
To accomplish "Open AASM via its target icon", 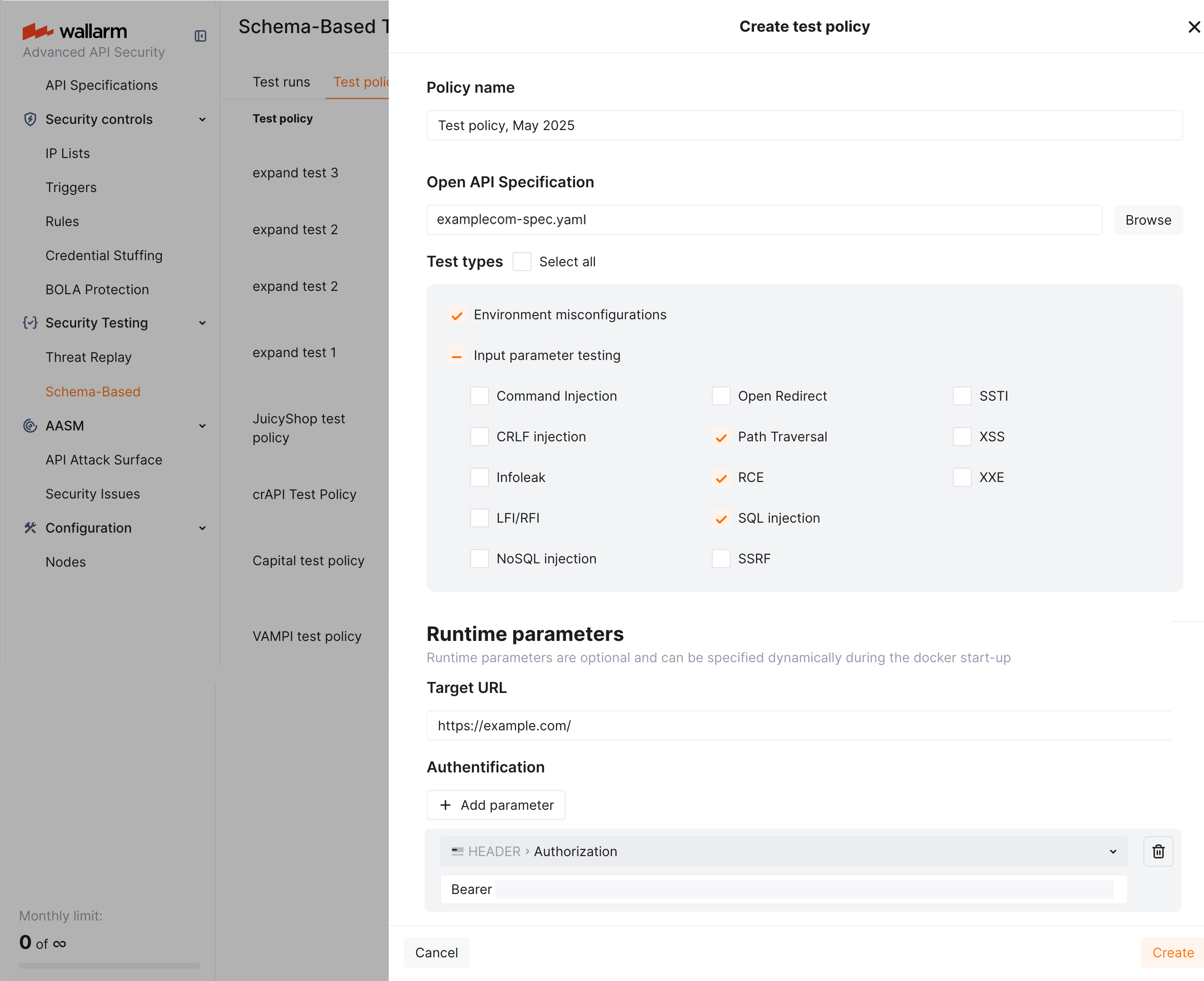I will 30,426.
